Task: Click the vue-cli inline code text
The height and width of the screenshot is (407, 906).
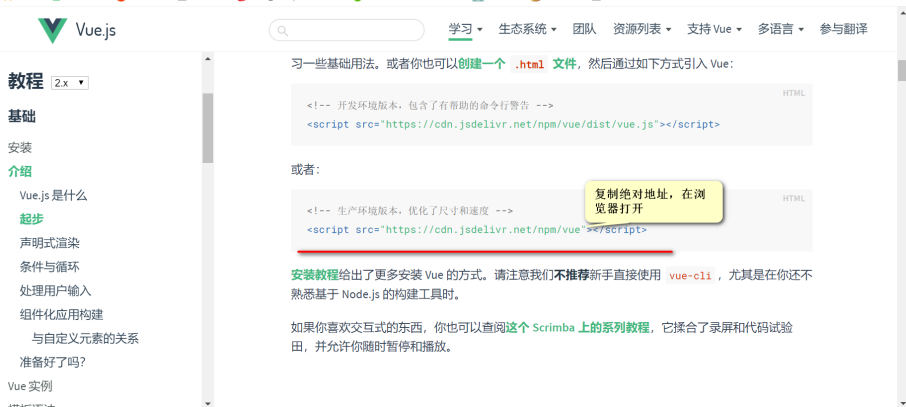Action: (690, 276)
